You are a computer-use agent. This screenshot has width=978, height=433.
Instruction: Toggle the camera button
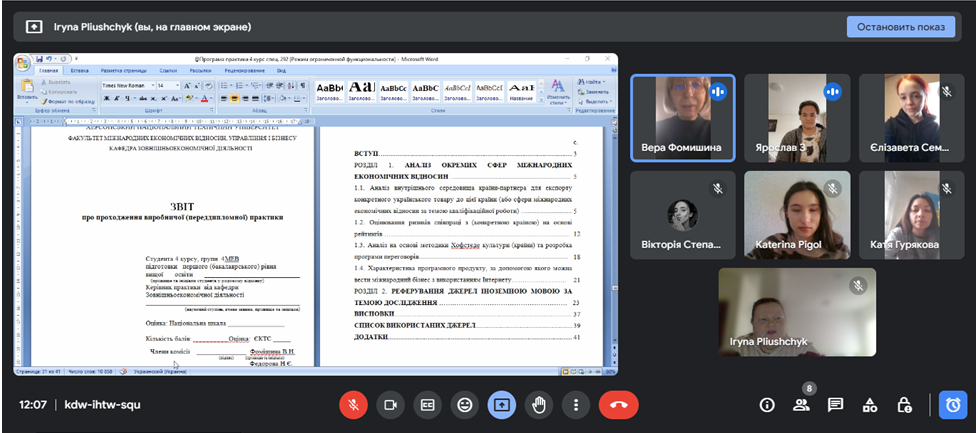point(390,405)
